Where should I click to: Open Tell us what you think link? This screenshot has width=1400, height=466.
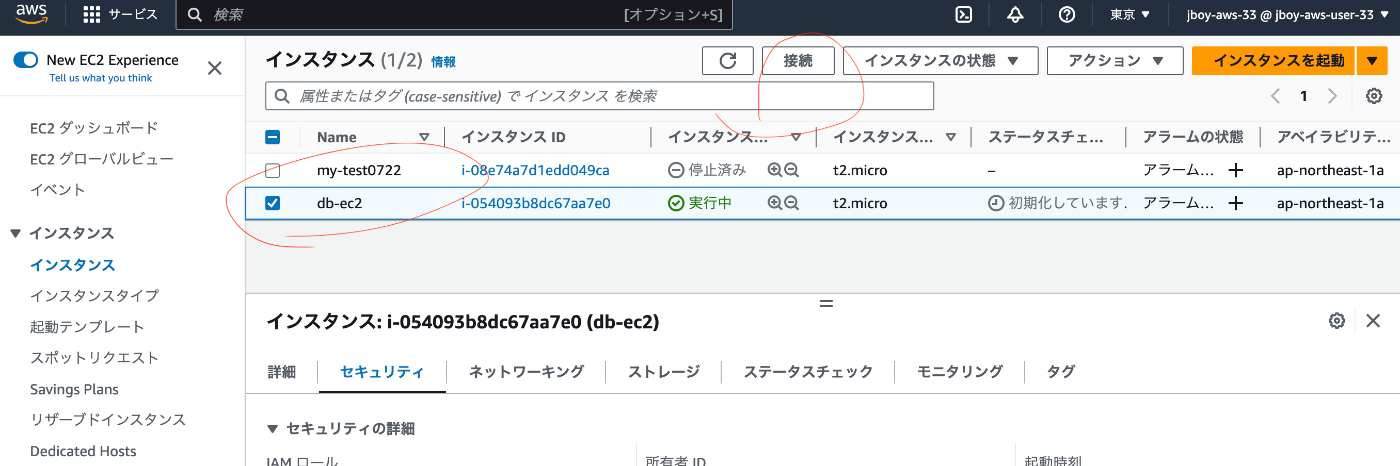[x=101, y=78]
